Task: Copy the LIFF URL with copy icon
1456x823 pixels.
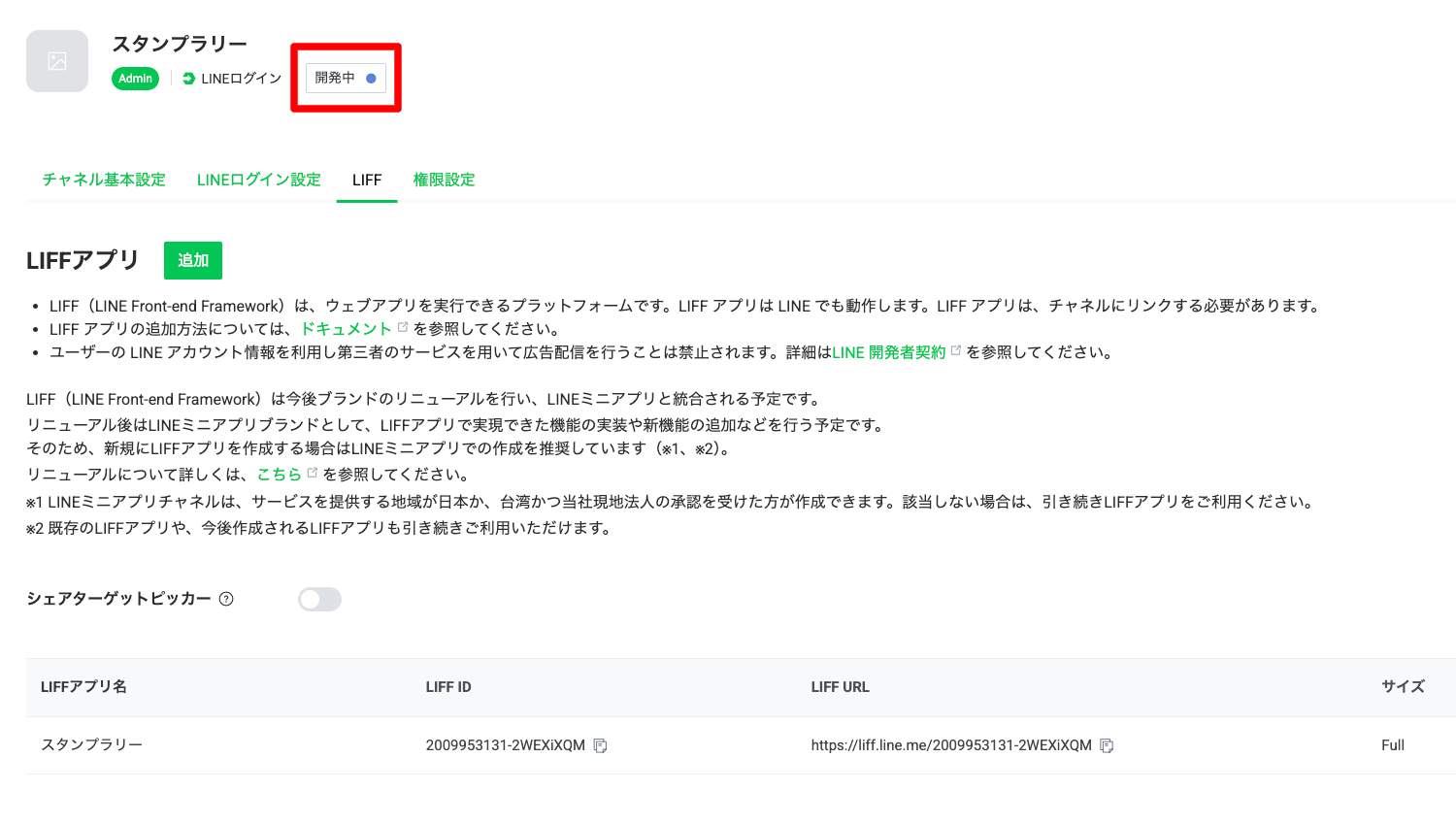Action: 1107,745
